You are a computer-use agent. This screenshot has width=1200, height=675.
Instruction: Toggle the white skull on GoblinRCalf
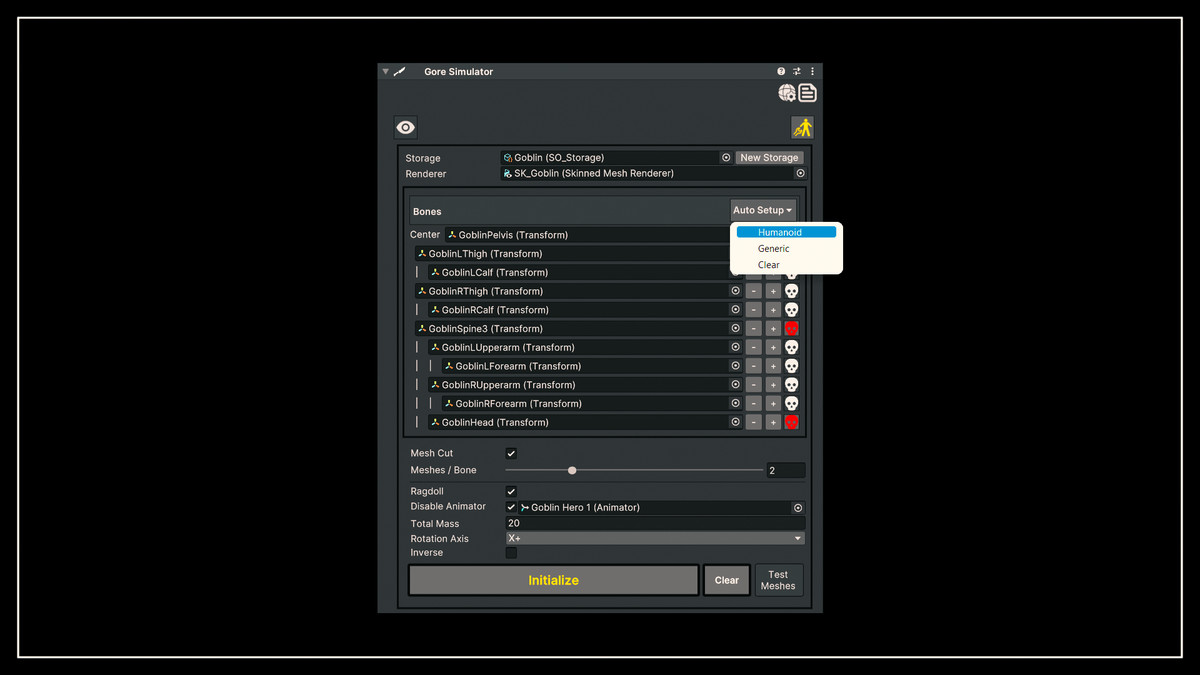pos(791,310)
